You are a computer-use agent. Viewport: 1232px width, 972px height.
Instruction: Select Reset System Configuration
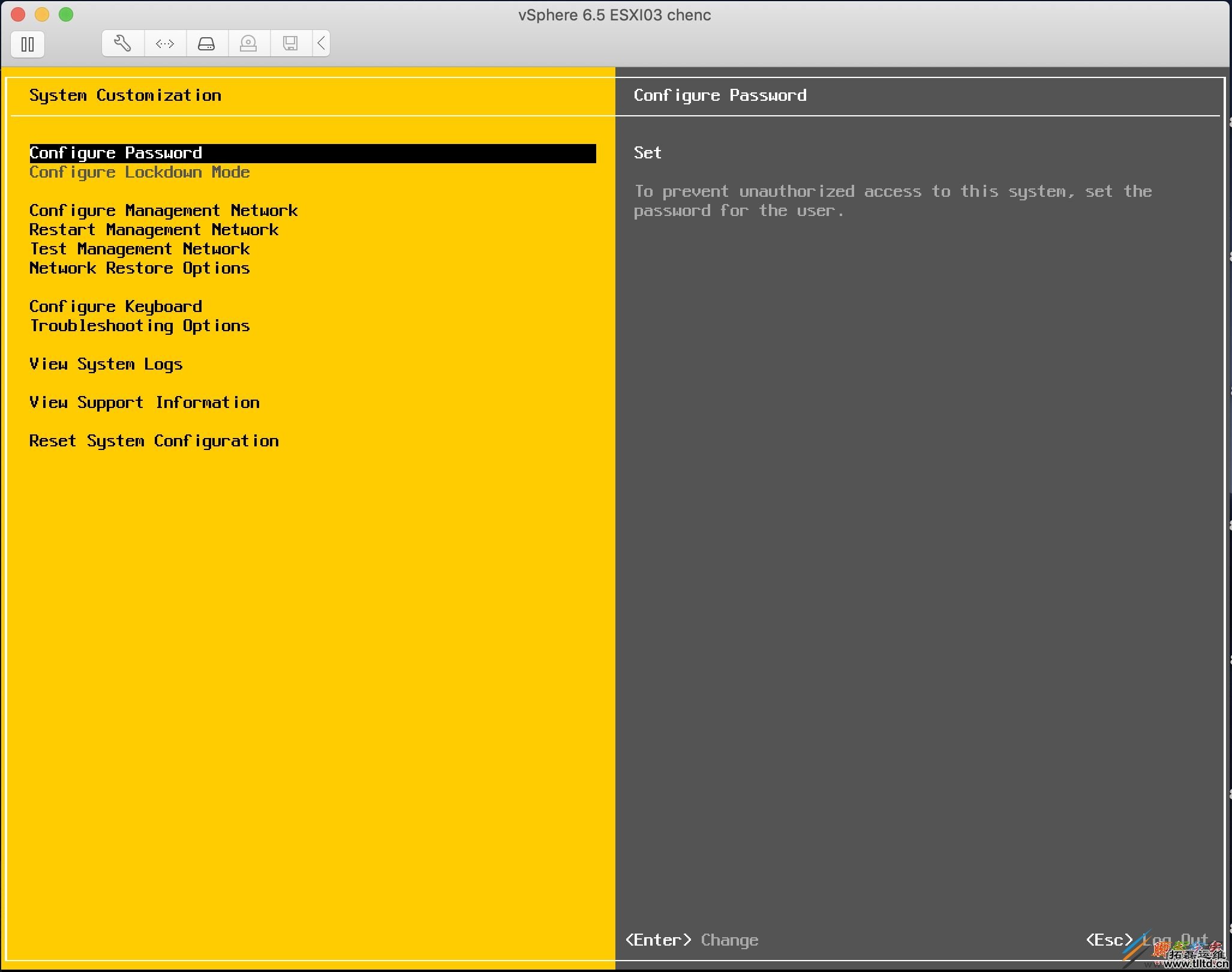tap(154, 441)
